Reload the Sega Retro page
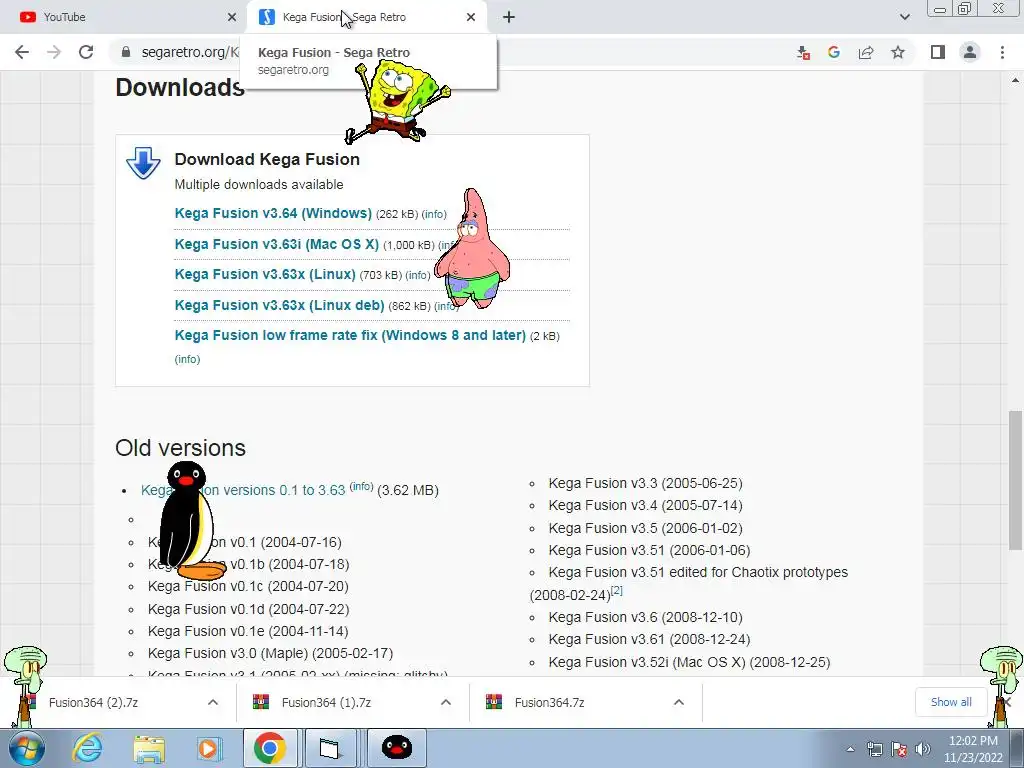 tap(86, 52)
